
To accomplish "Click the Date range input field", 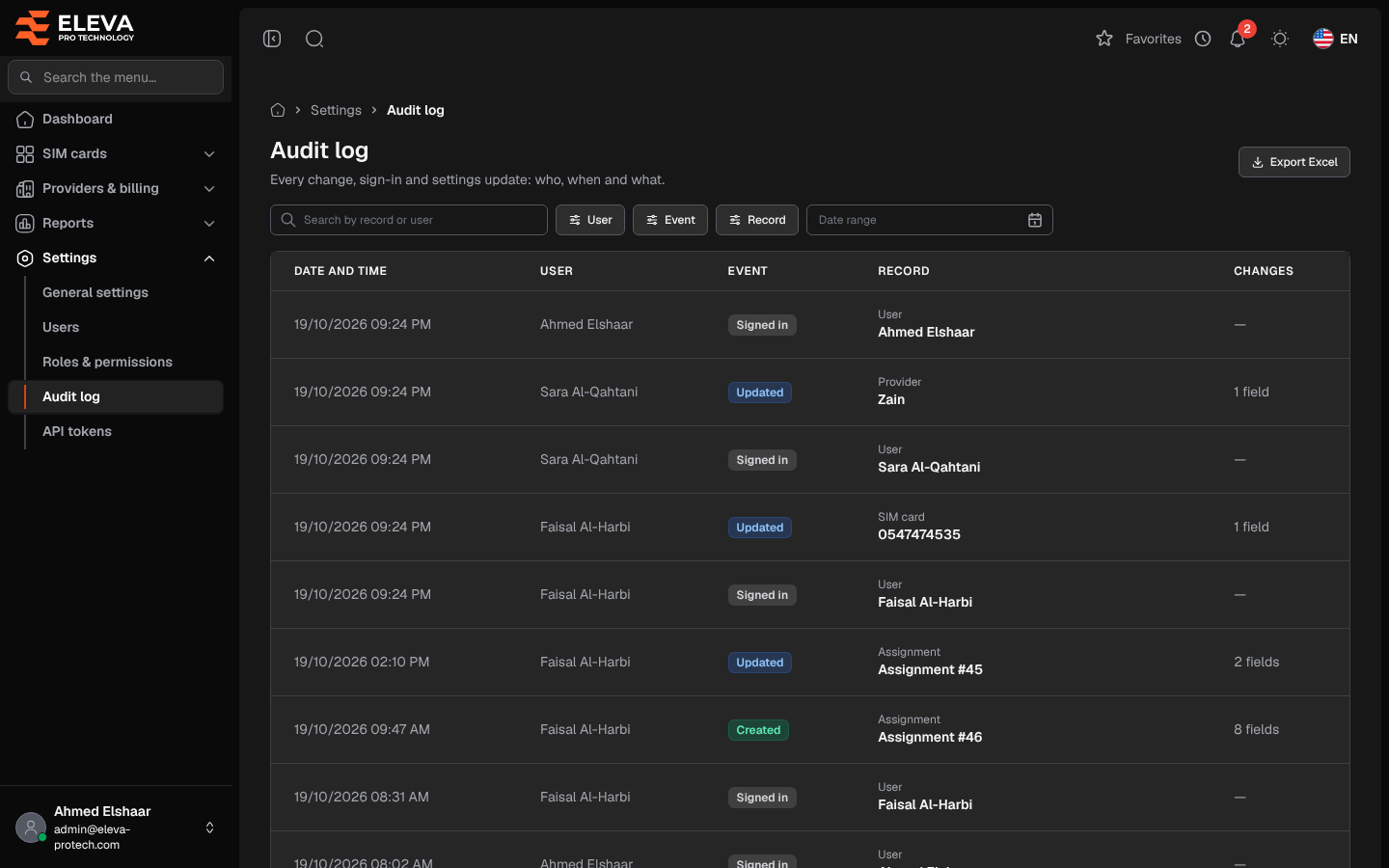I will click(930, 220).
